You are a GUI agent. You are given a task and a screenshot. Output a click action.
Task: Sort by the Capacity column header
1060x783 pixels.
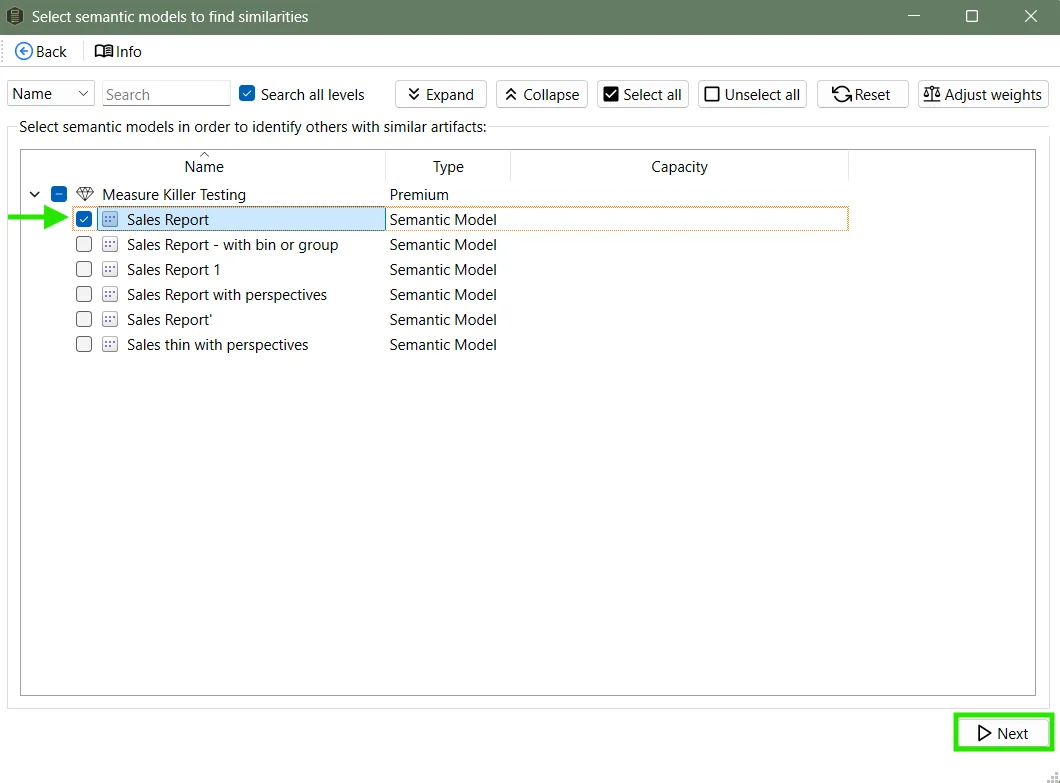tap(679, 166)
